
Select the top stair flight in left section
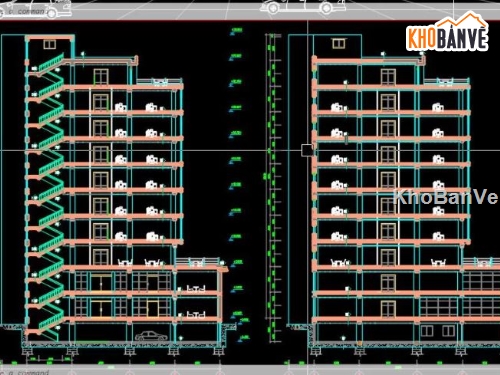tap(51, 63)
